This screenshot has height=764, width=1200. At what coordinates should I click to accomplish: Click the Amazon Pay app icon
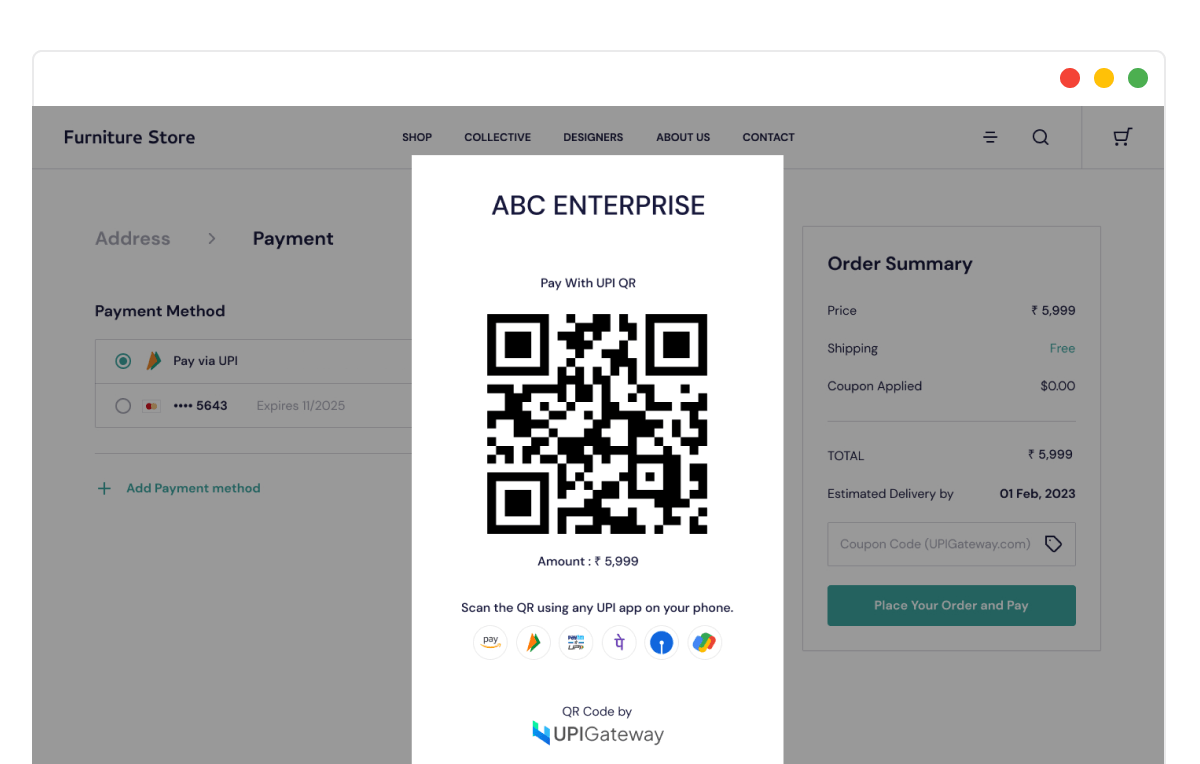(x=490, y=642)
